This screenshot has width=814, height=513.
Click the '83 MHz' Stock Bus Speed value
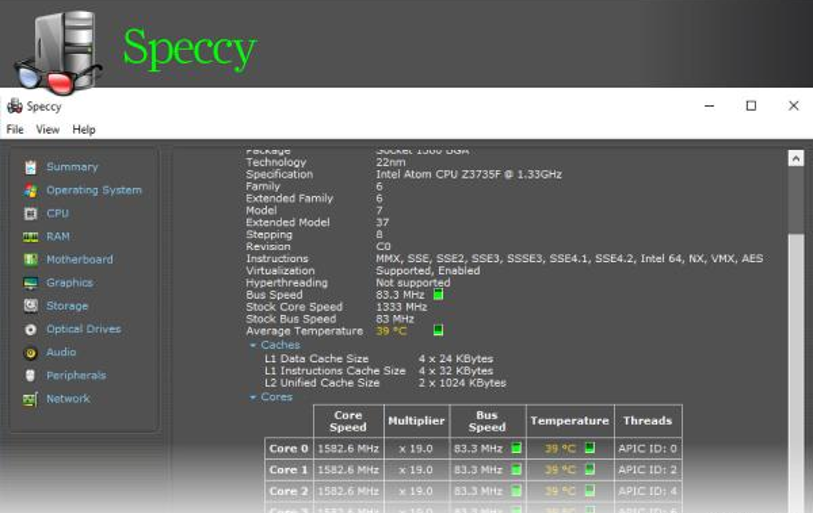395,319
